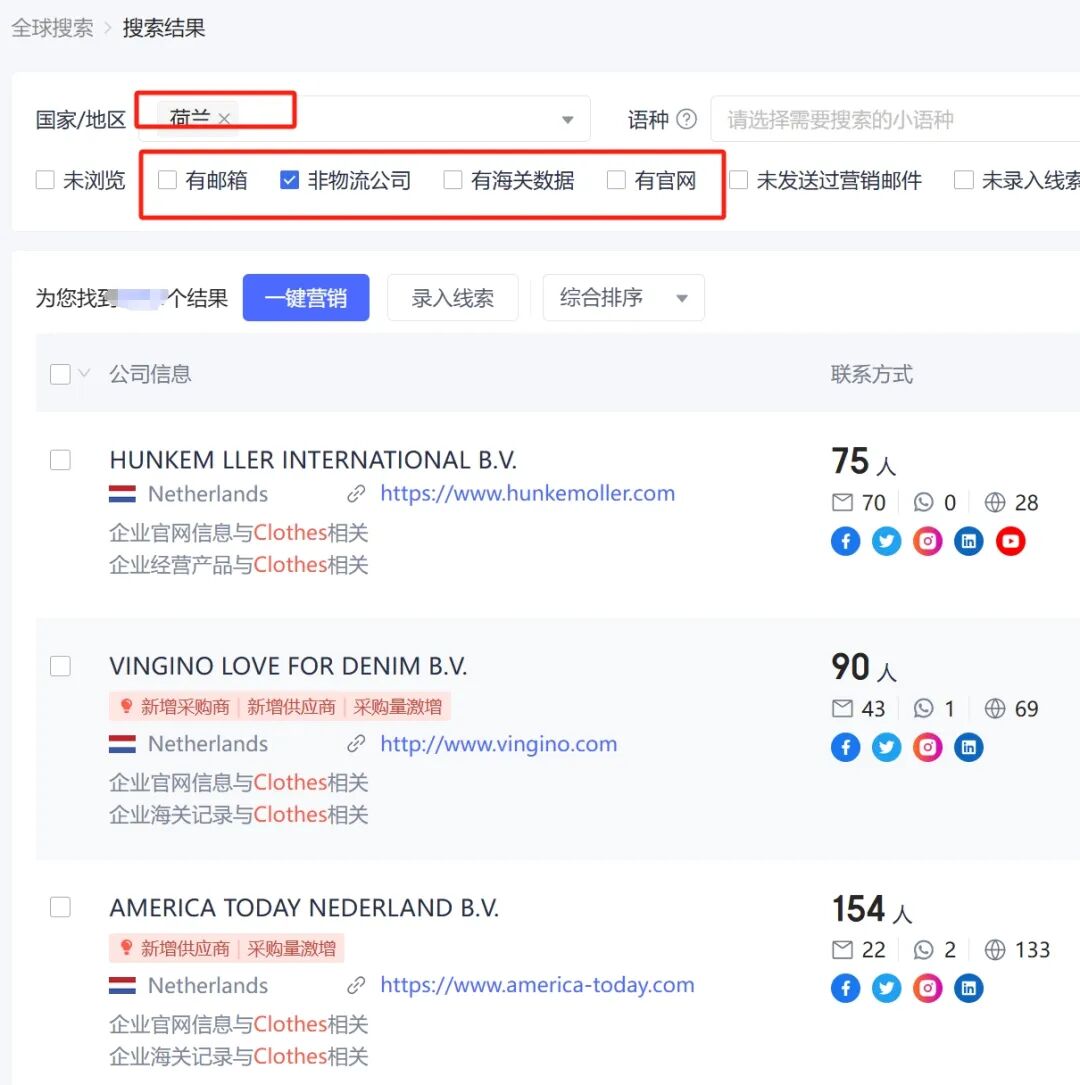The width and height of the screenshot is (1080, 1085).
Task: Open America Today's LinkedIn icon
Action: [968, 988]
